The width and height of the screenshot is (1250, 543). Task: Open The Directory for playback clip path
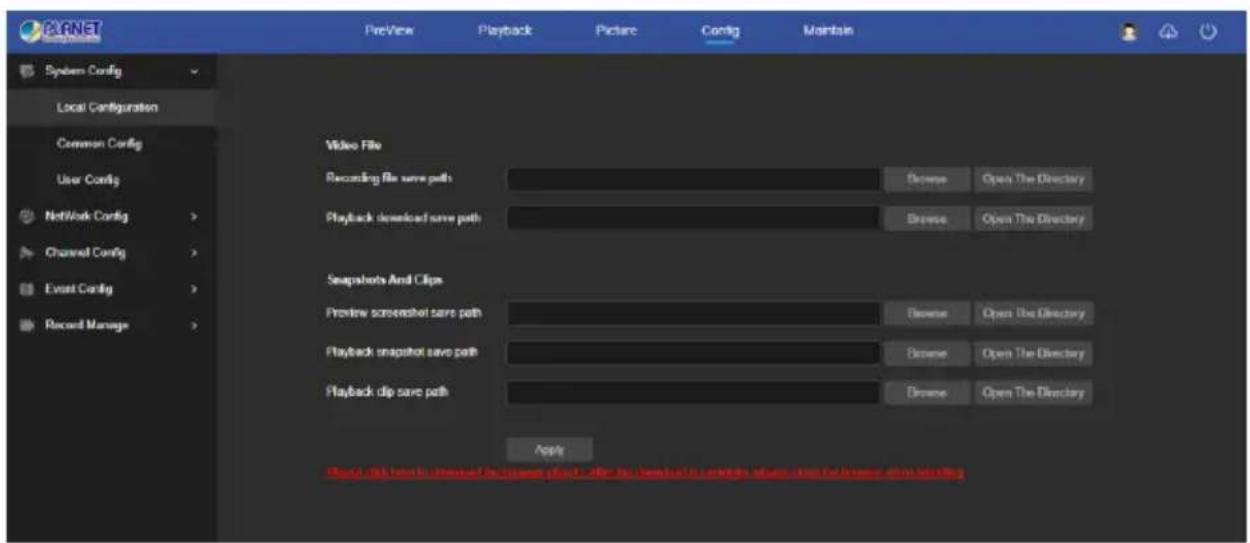point(1033,393)
